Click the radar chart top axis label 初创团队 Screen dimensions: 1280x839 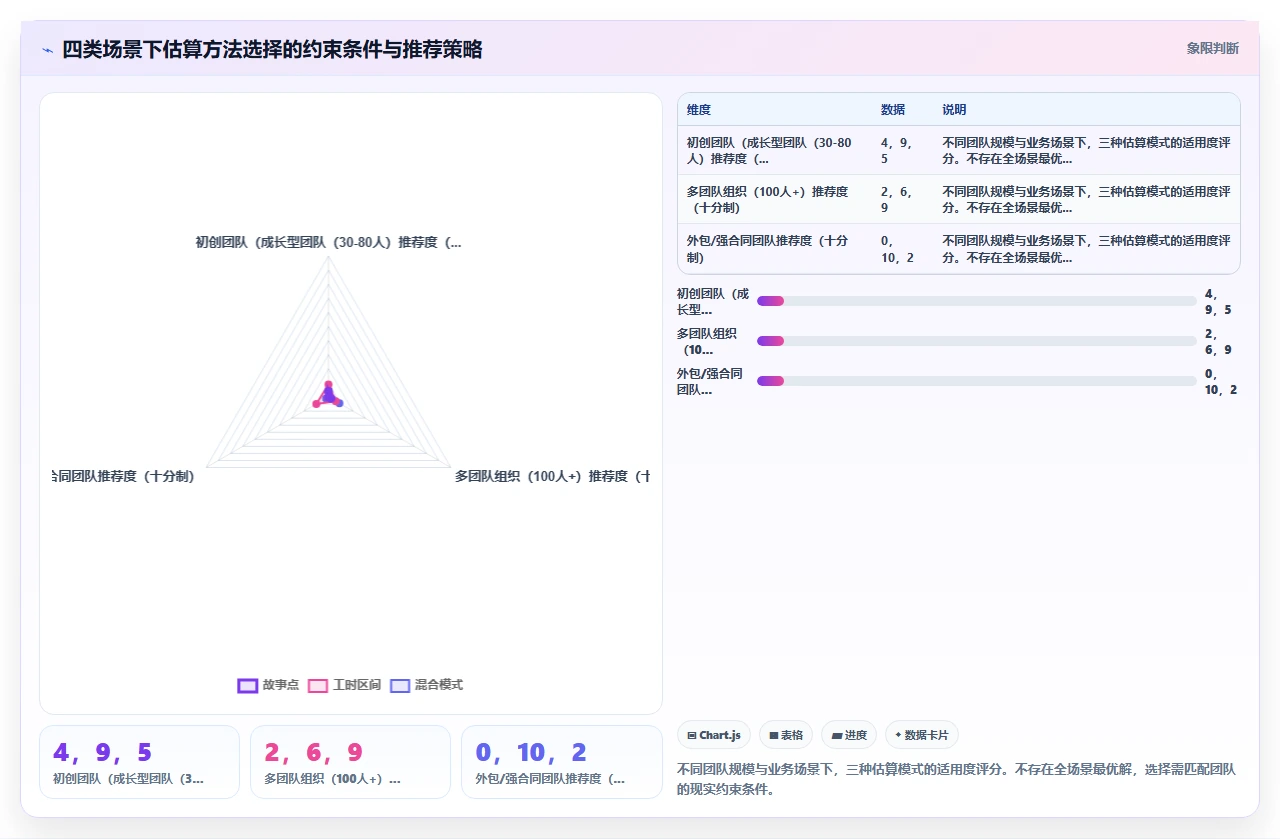coord(329,242)
